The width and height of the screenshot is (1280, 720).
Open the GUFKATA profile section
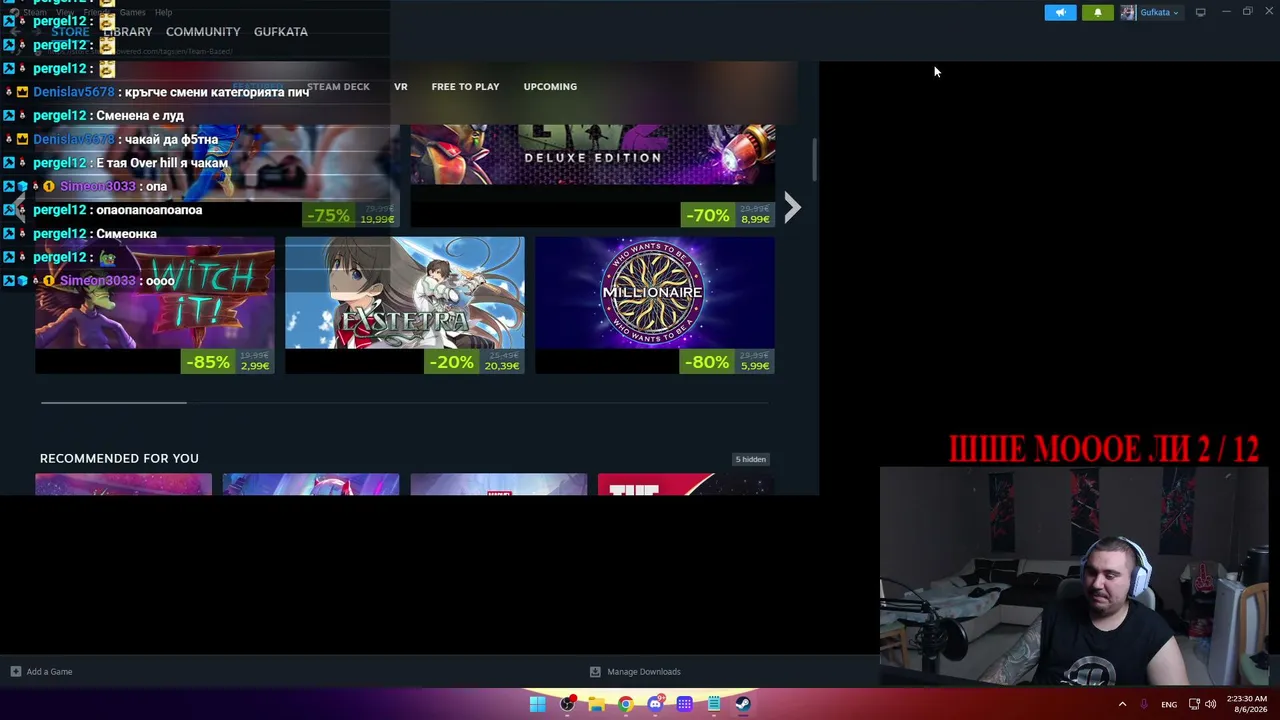pyautogui.click(x=281, y=32)
